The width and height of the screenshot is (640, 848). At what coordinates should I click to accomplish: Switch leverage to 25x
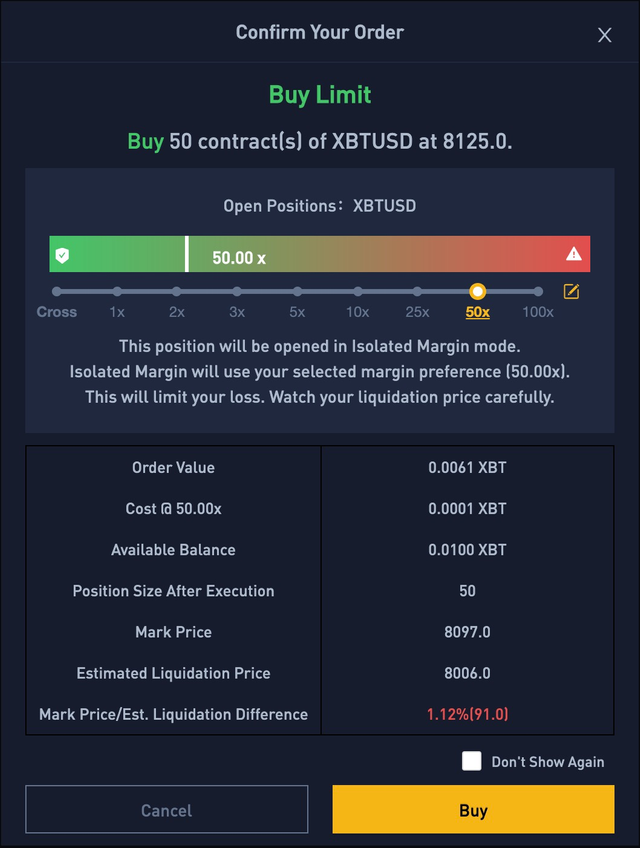(x=417, y=292)
